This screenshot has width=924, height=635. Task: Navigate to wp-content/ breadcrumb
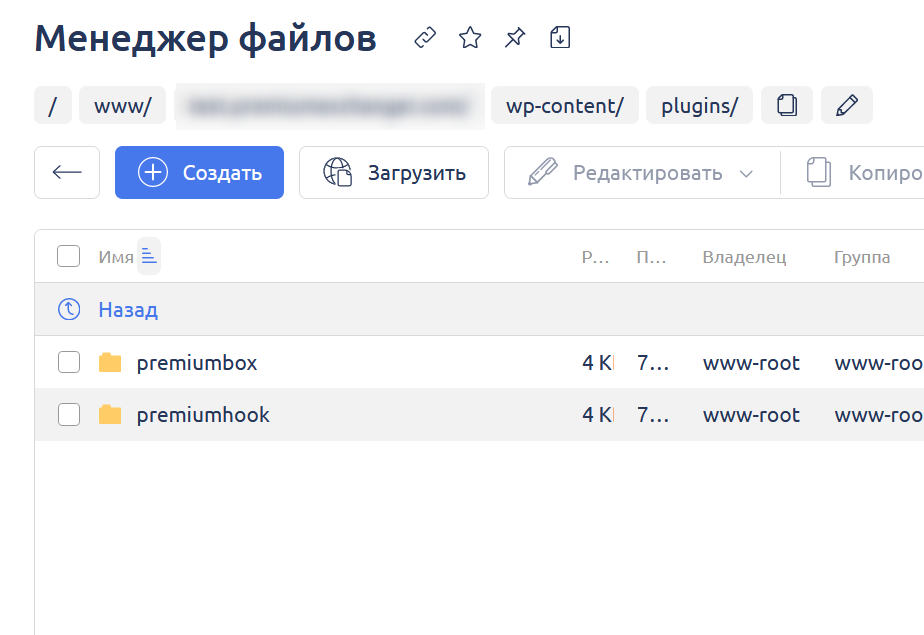(565, 106)
